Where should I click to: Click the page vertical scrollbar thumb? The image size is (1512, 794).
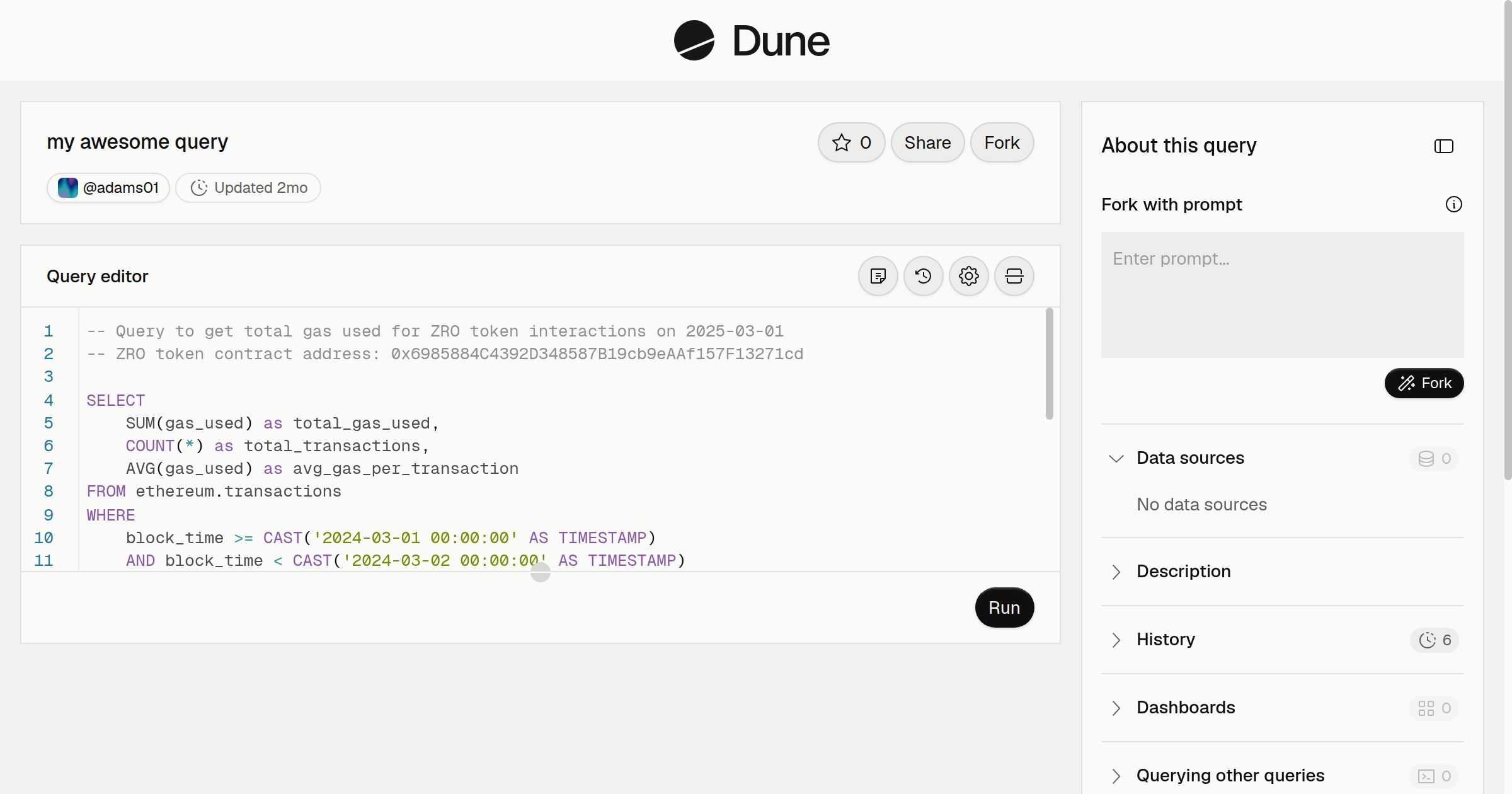pos(1508,239)
